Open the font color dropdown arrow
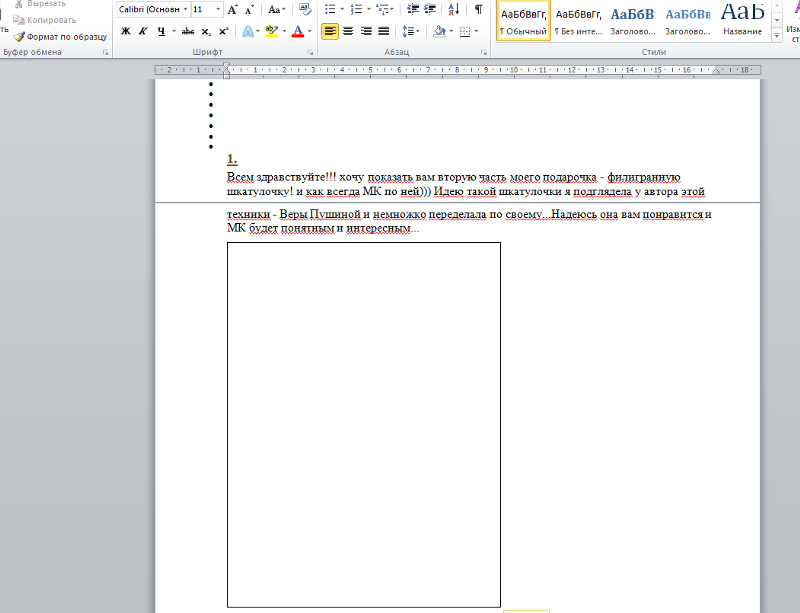This screenshot has width=800, height=613. click(310, 31)
